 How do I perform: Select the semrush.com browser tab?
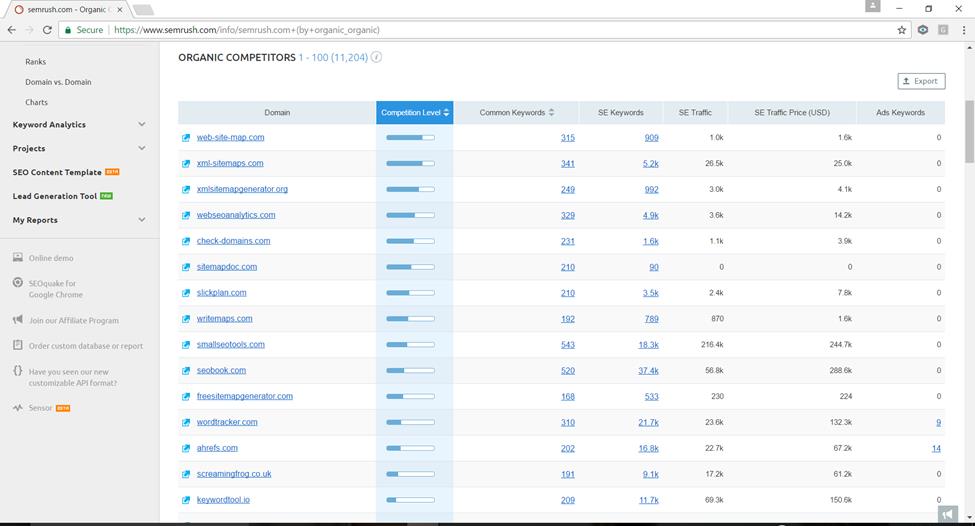tap(68, 10)
